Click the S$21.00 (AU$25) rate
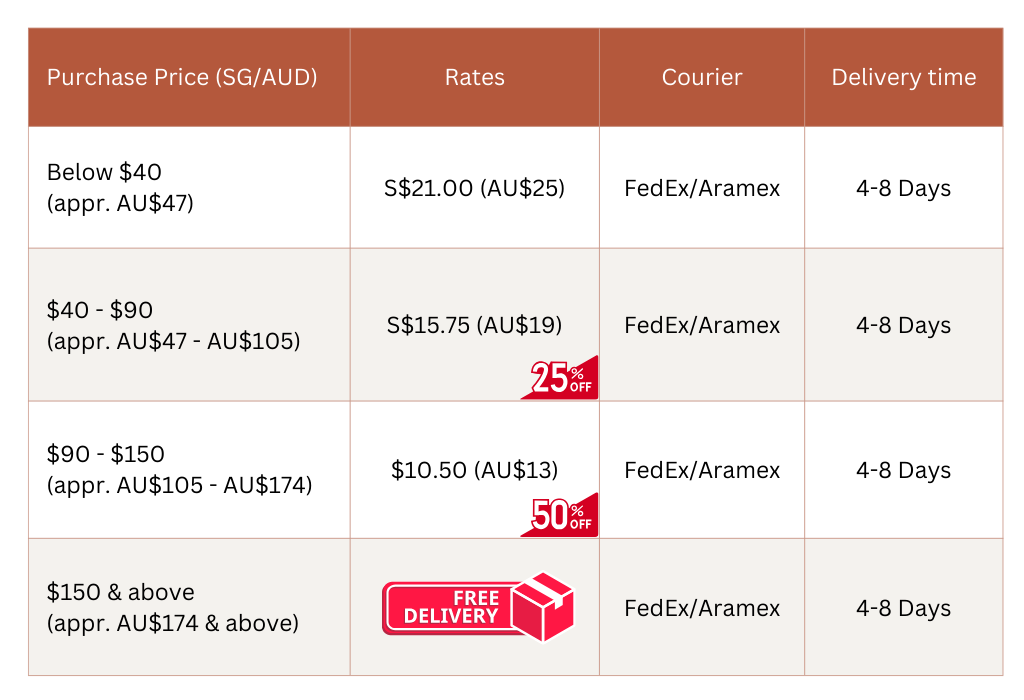 click(475, 188)
